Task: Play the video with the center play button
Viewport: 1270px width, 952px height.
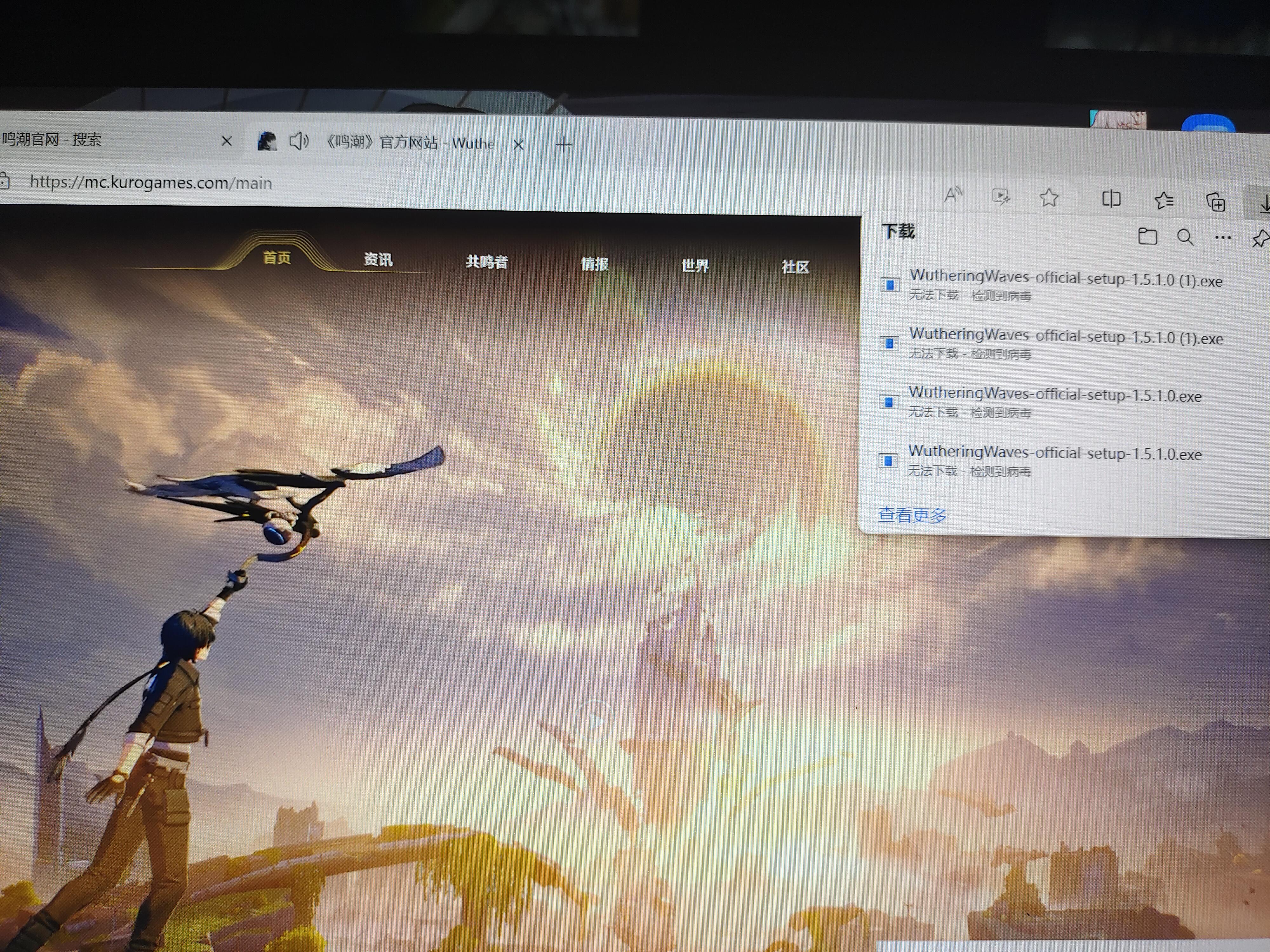Action: pyautogui.click(x=595, y=720)
